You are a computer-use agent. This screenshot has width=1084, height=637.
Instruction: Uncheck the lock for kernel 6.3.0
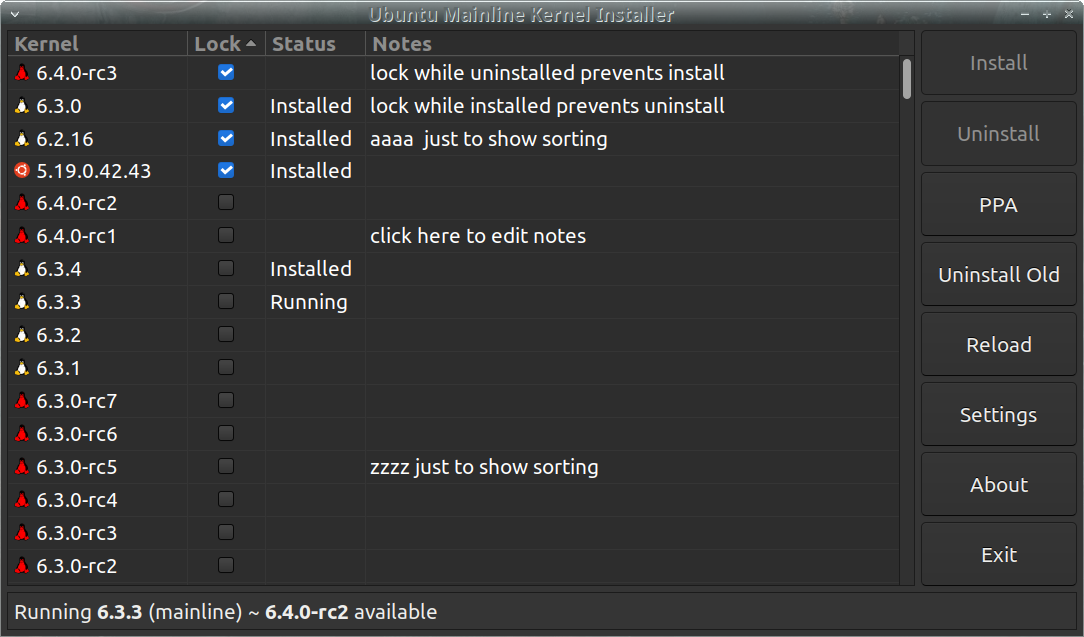click(x=226, y=105)
